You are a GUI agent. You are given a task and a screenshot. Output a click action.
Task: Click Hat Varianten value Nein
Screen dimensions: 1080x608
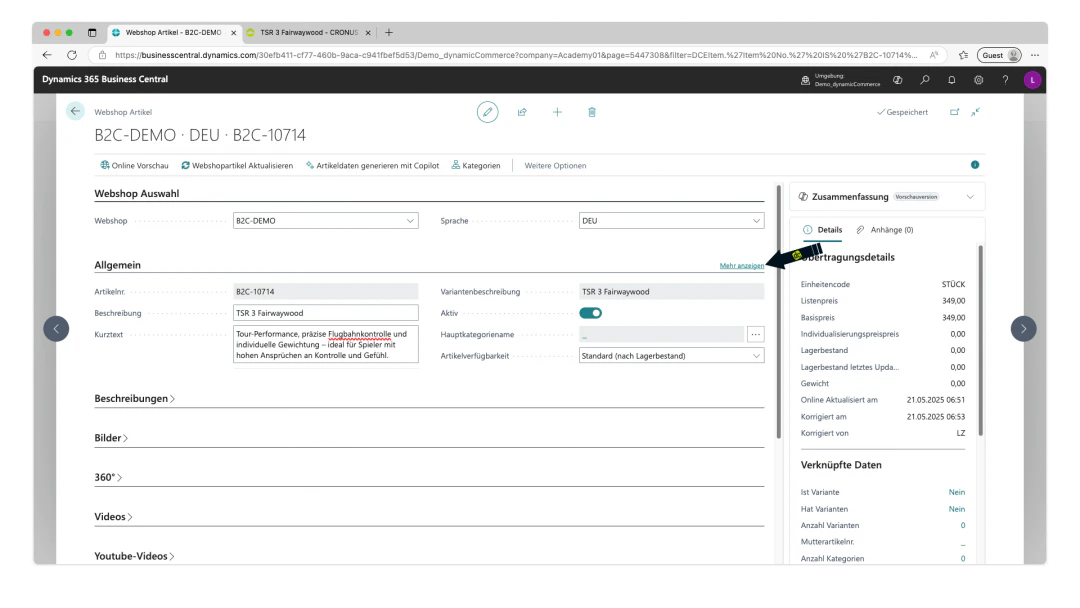coord(957,509)
